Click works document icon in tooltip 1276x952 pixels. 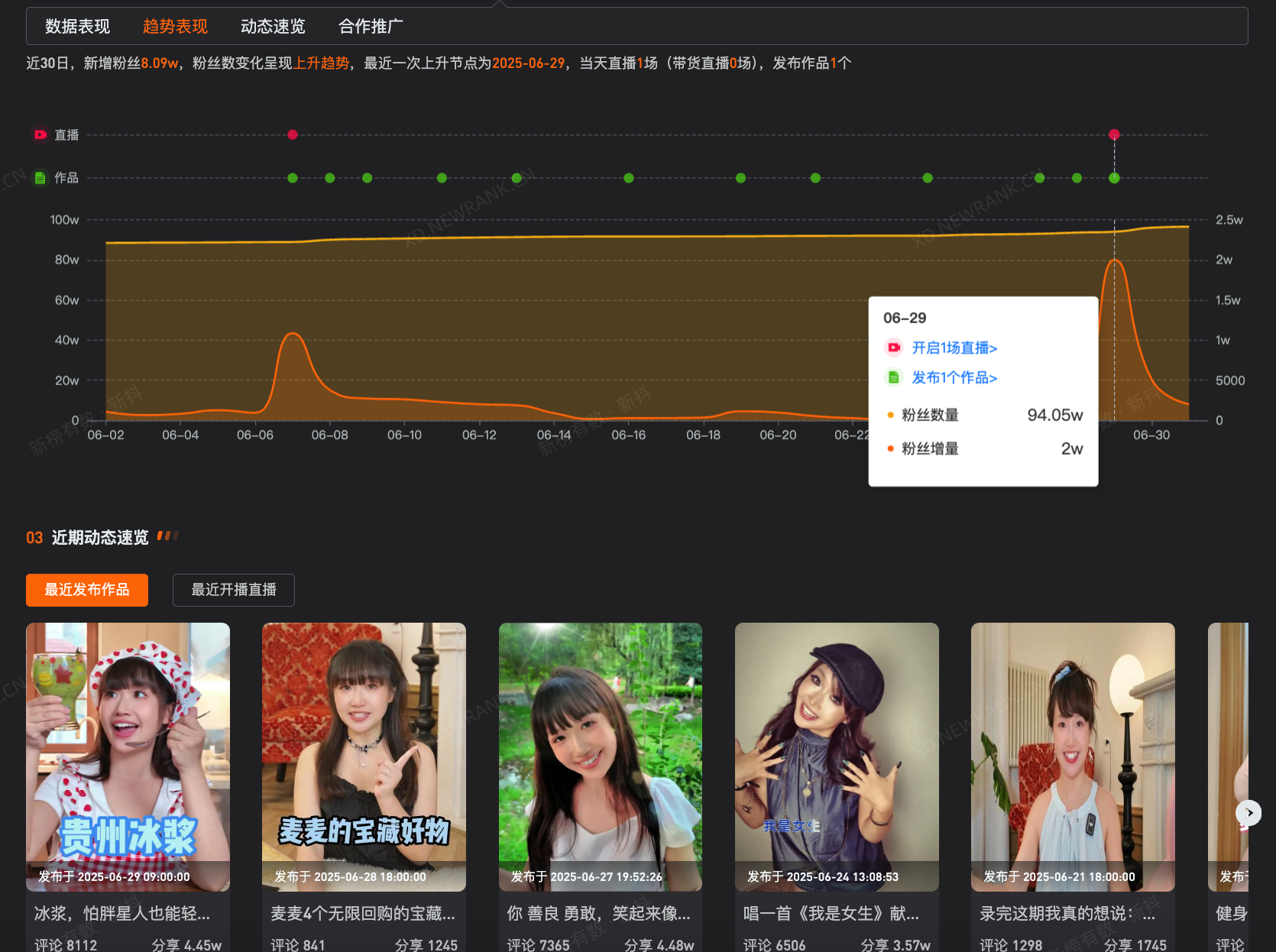[x=893, y=377]
